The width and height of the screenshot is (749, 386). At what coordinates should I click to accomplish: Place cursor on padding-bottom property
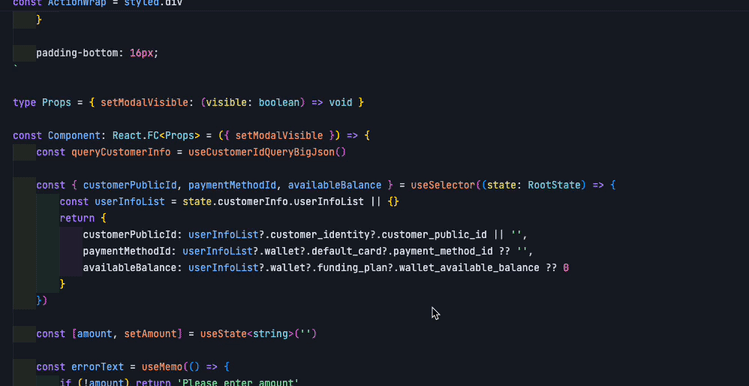click(77, 53)
